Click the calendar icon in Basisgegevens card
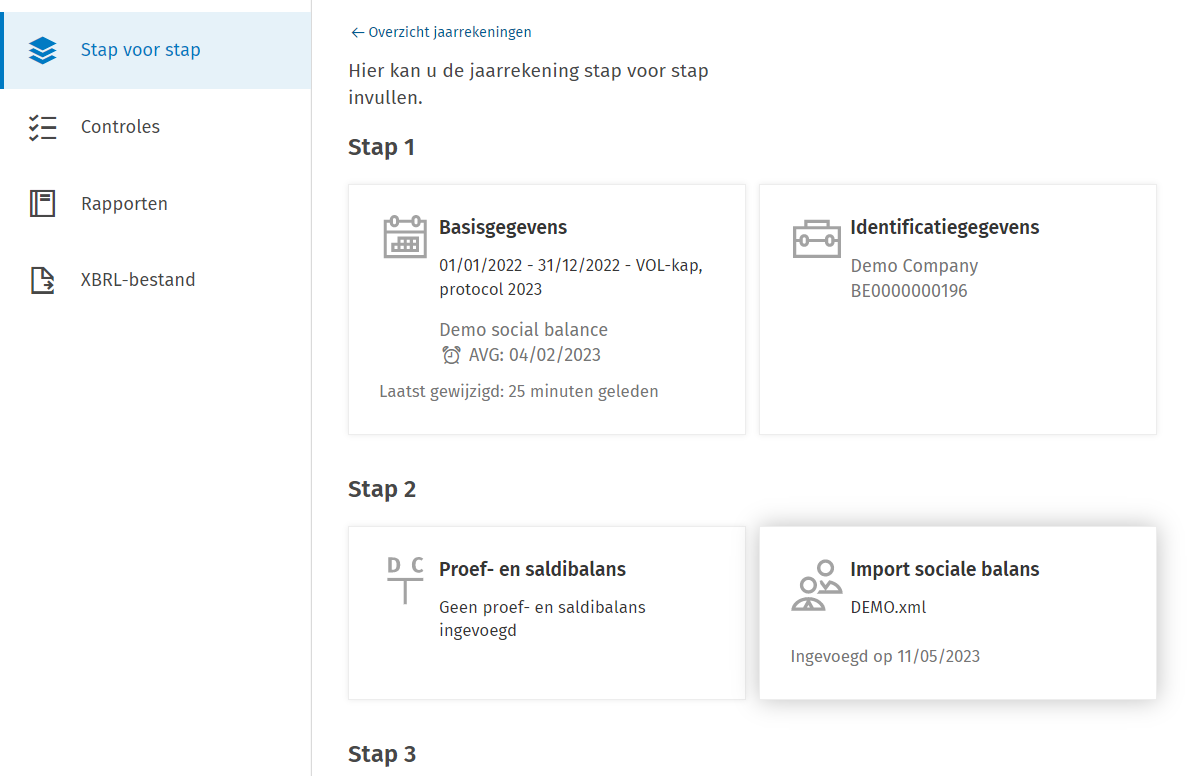 coord(405,237)
